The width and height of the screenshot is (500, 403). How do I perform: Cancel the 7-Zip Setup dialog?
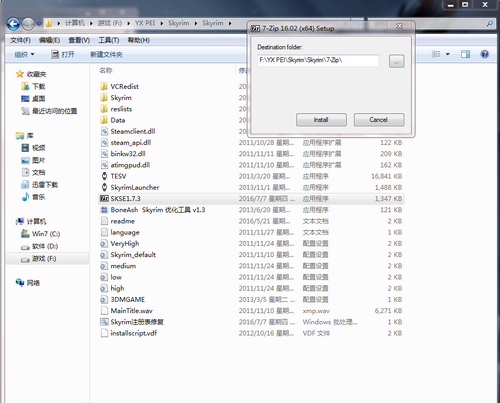coord(379,120)
